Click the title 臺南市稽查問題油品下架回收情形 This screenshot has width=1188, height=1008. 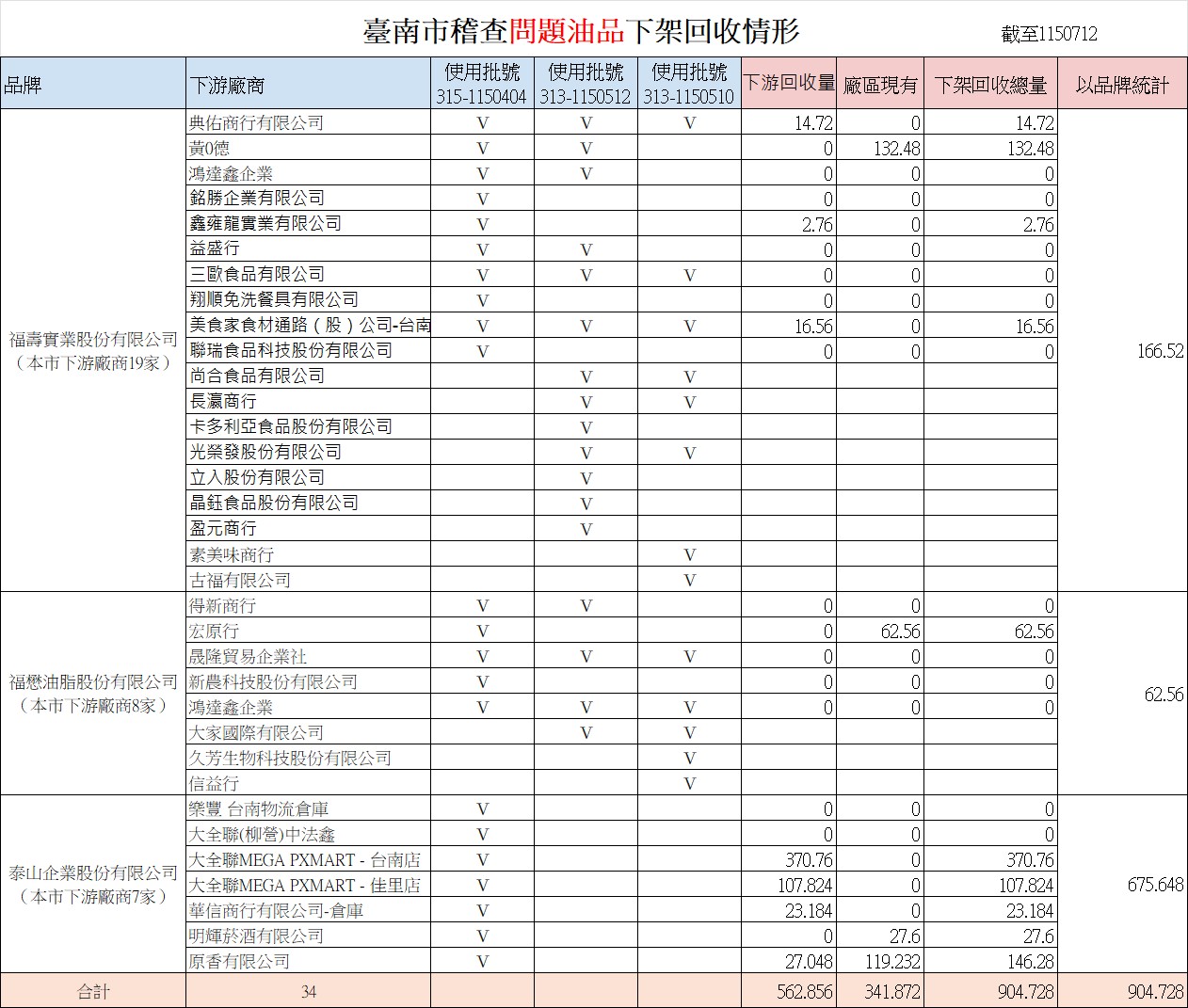581,31
